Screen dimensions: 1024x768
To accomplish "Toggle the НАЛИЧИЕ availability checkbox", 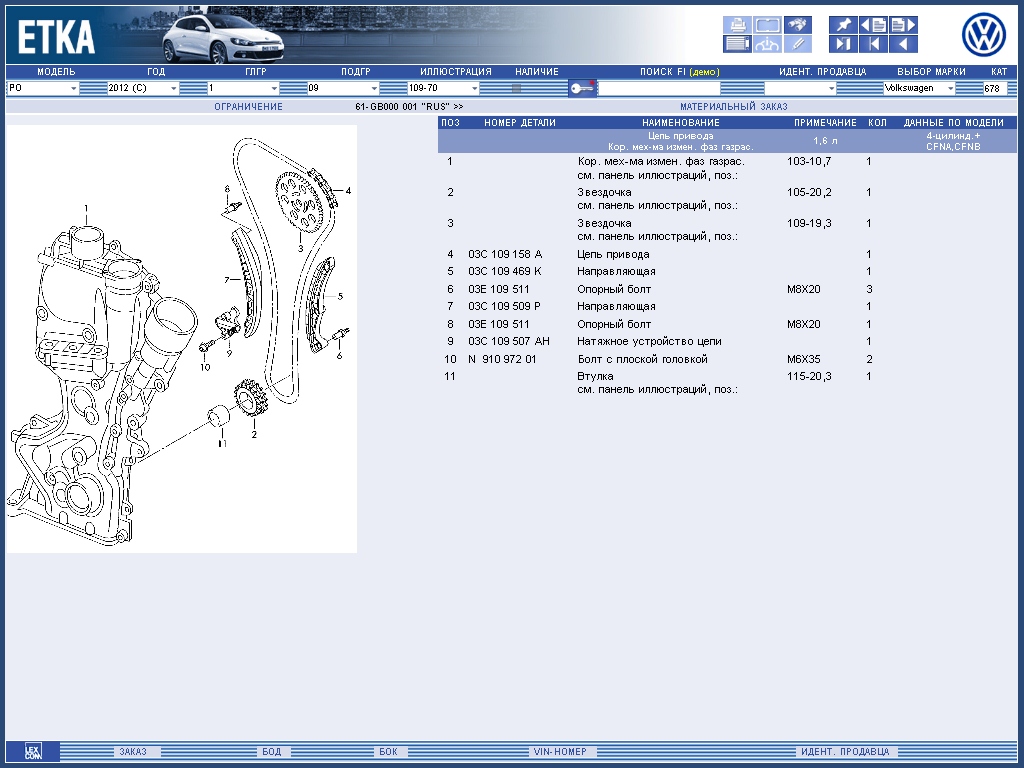I will [x=517, y=88].
